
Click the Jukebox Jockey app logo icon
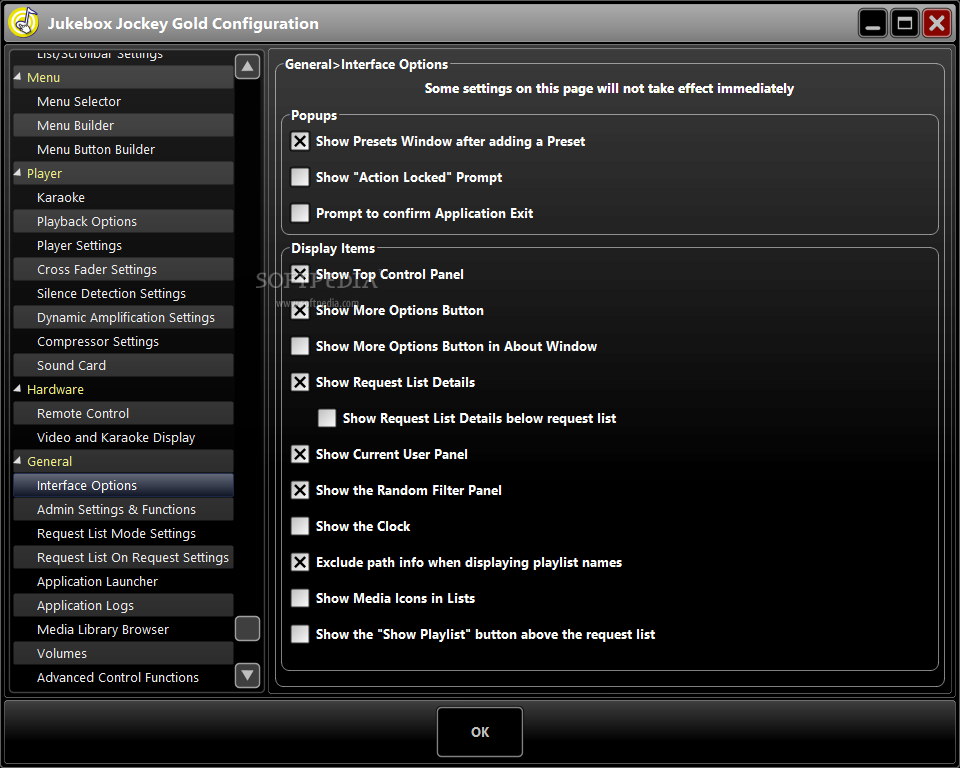(x=24, y=22)
